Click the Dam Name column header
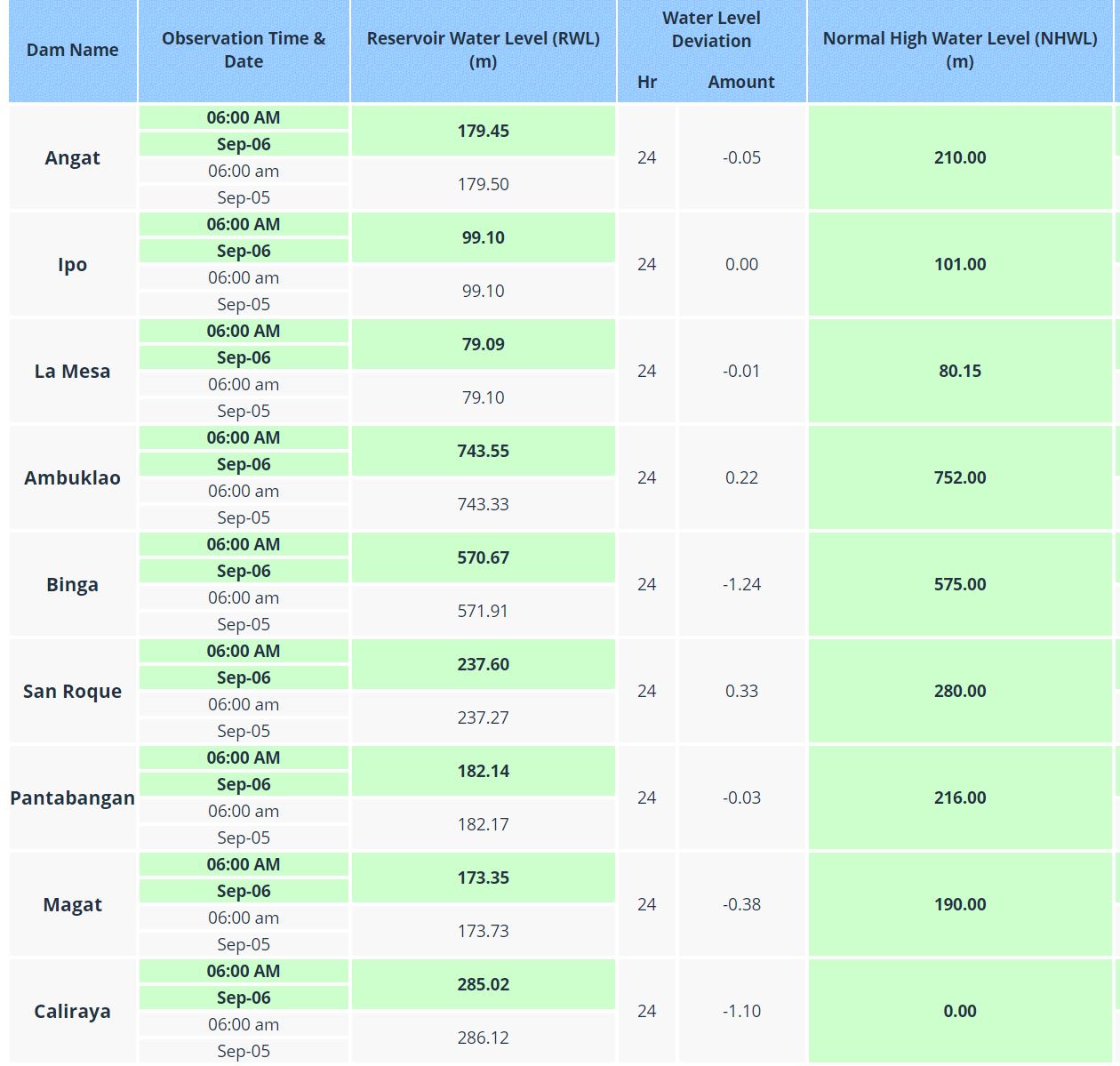This screenshot has width=1120, height=1066. click(x=72, y=50)
